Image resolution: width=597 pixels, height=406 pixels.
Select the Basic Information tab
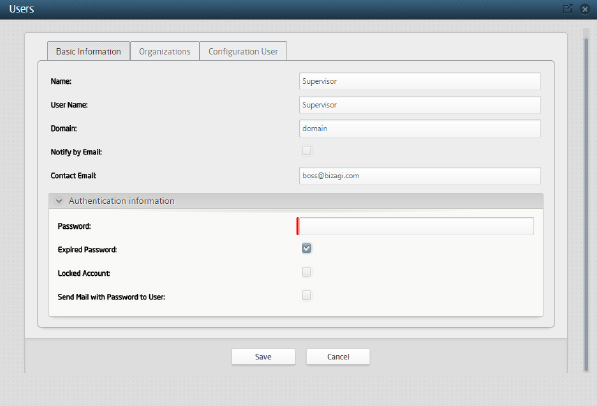point(88,51)
